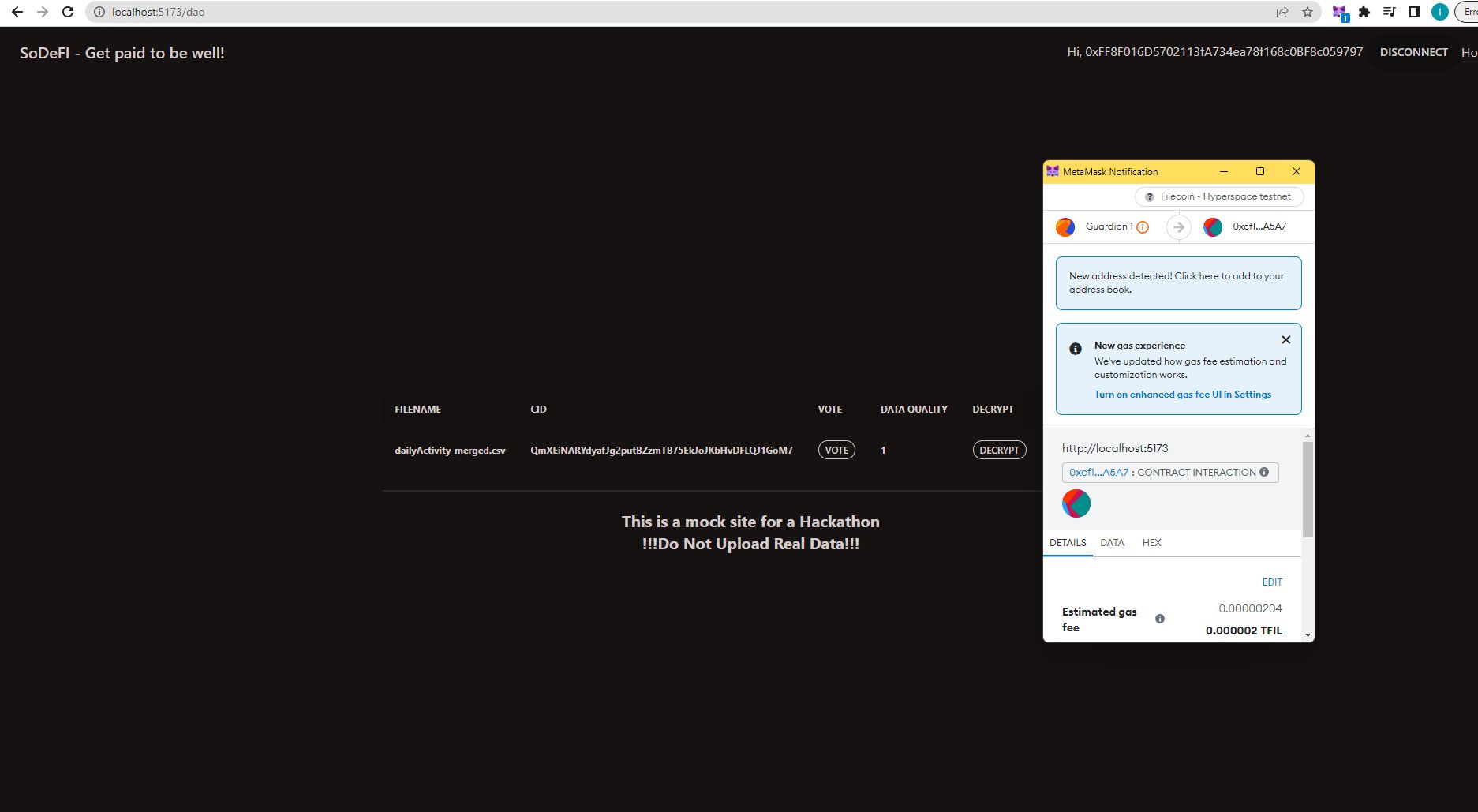Screen dimensions: 1478x812
Task: Click the wallet address greeting text
Action: click(x=1214, y=52)
